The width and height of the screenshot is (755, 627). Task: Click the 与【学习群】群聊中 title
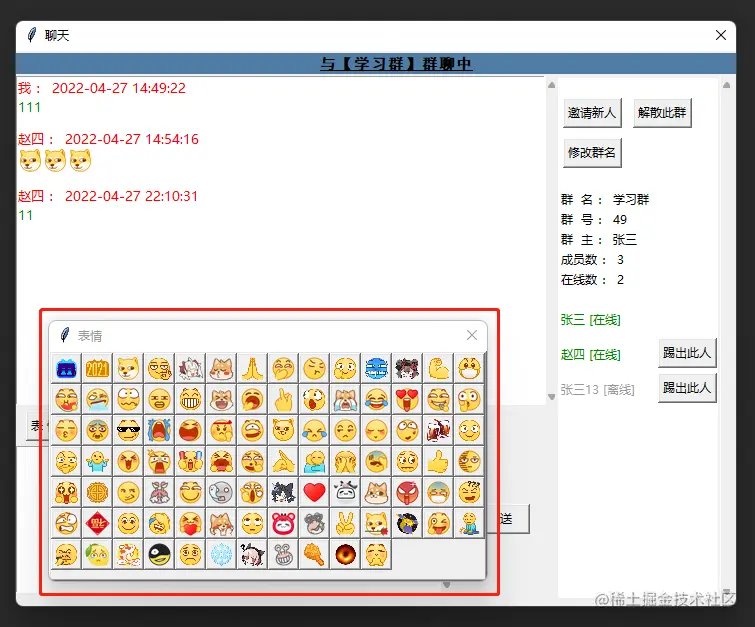coord(396,64)
